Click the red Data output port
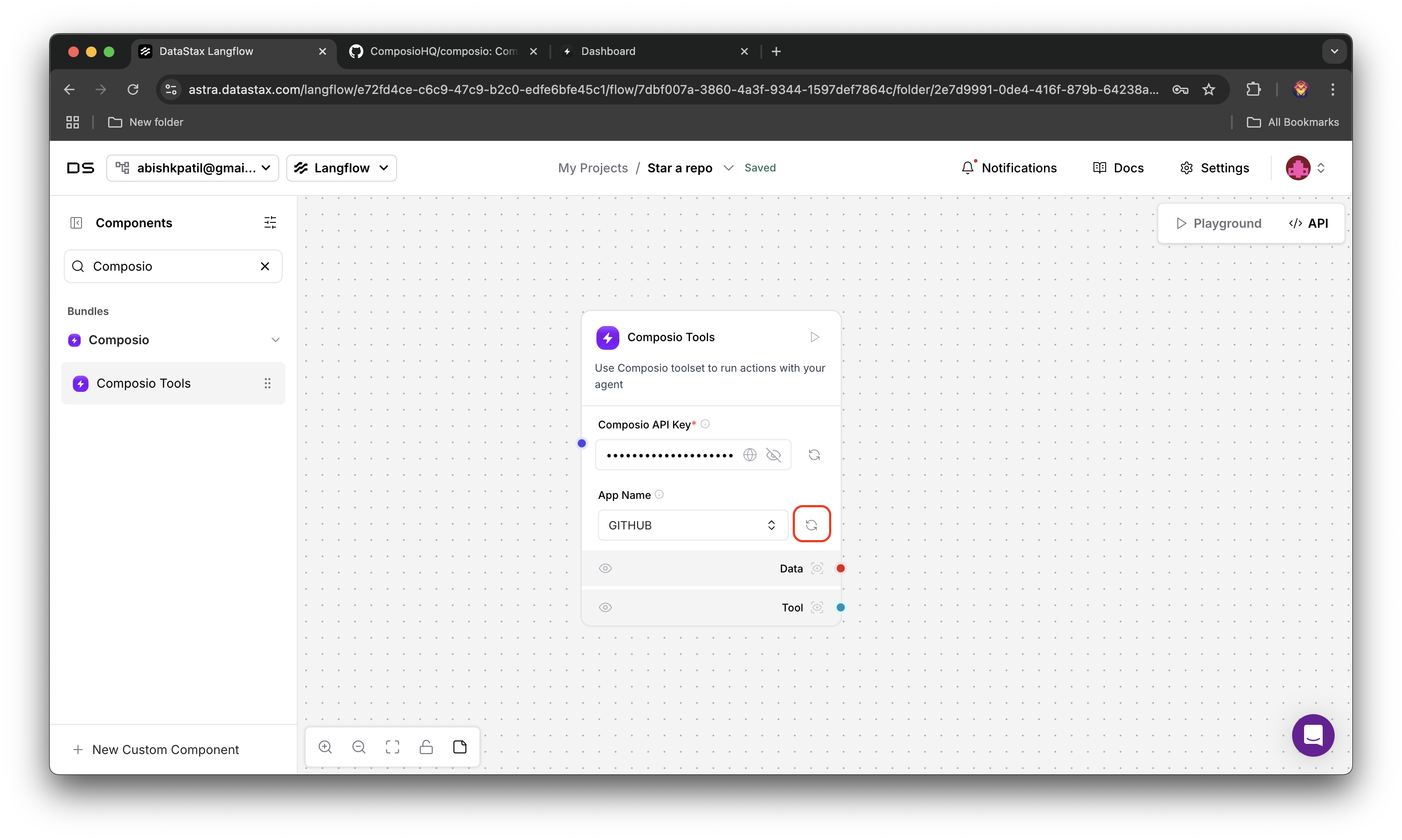The height and width of the screenshot is (840, 1402). tap(841, 568)
